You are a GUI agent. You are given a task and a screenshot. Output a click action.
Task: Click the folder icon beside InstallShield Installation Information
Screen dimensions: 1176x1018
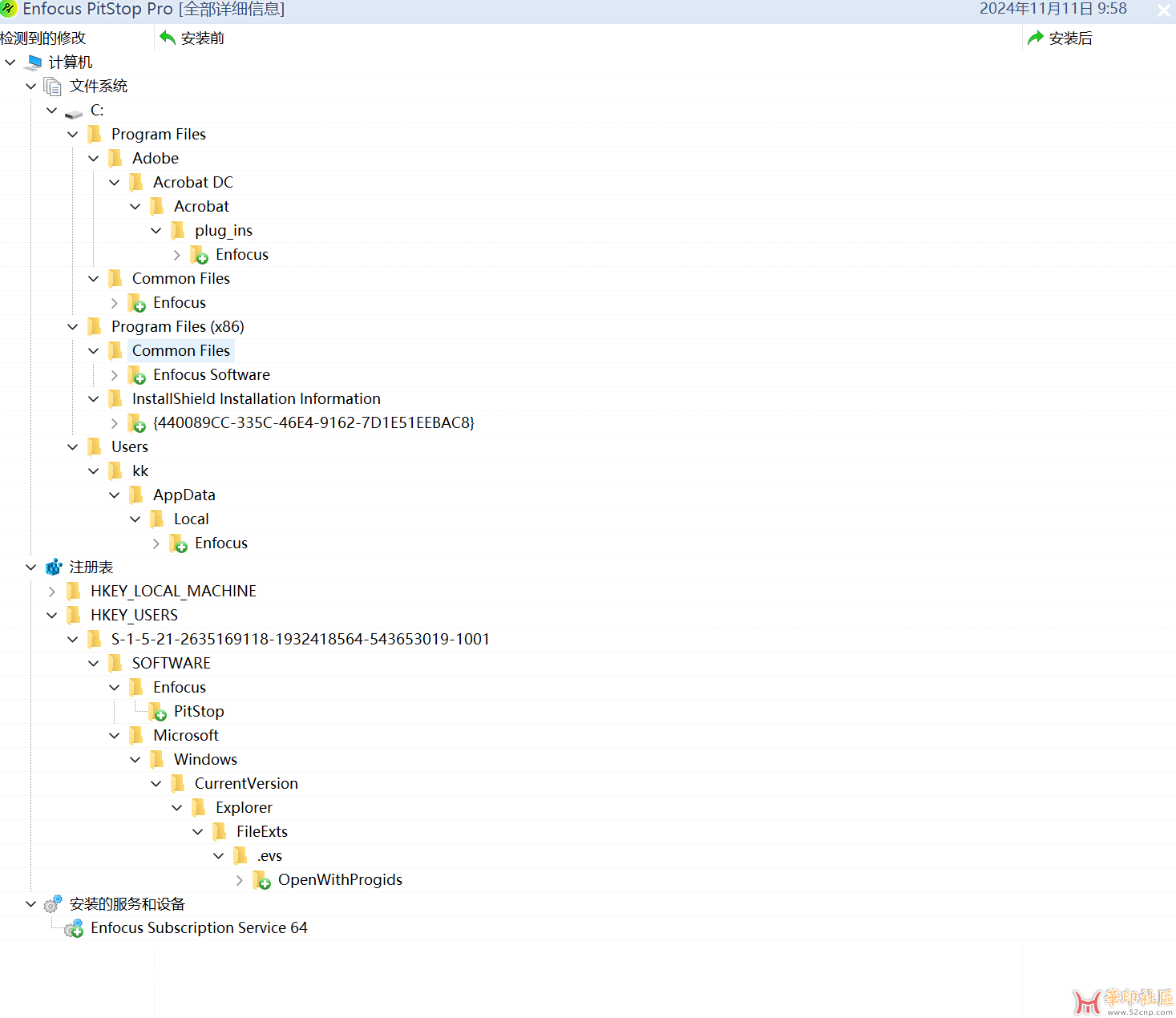coord(115,398)
